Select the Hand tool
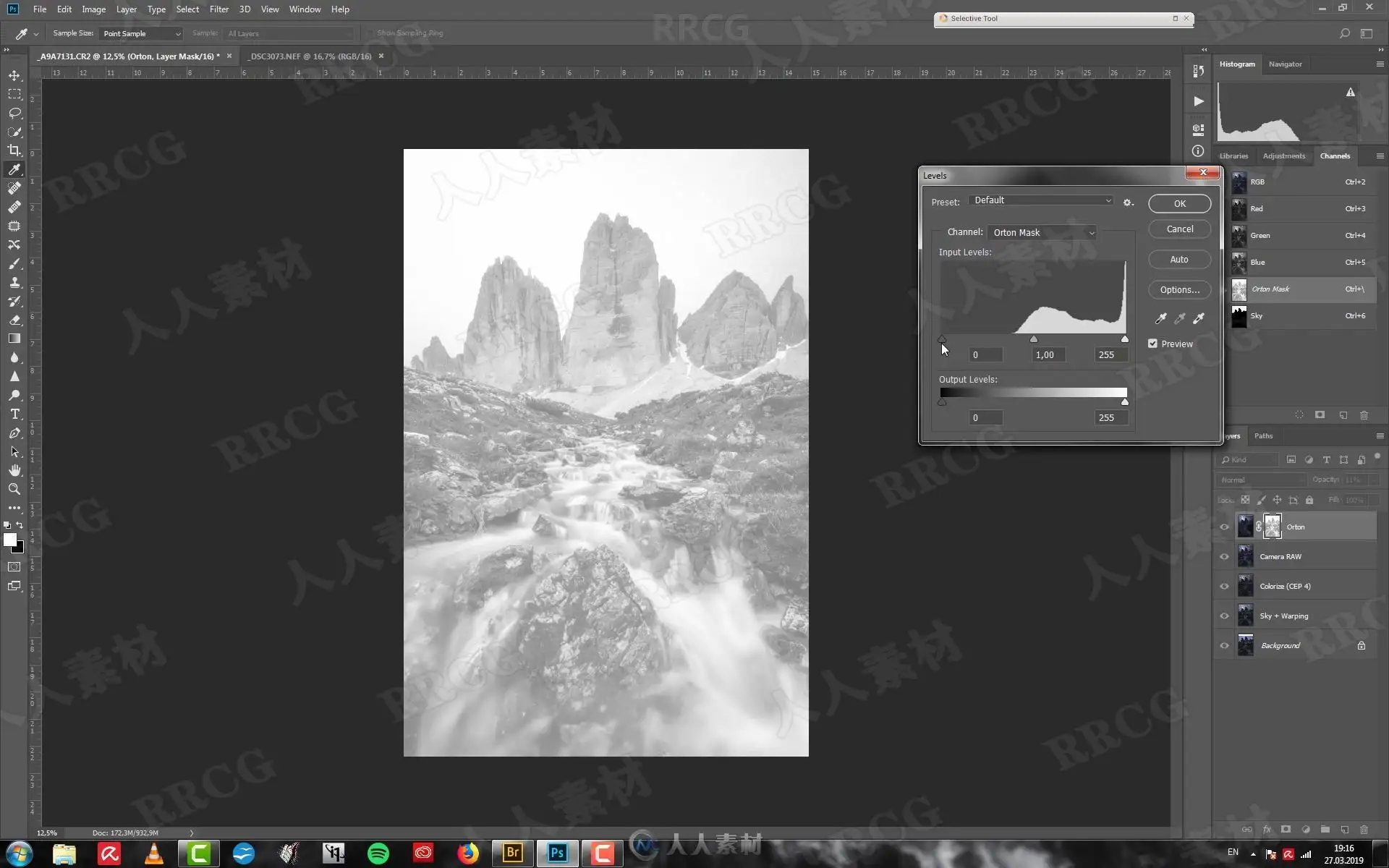This screenshot has width=1389, height=868. point(14,470)
